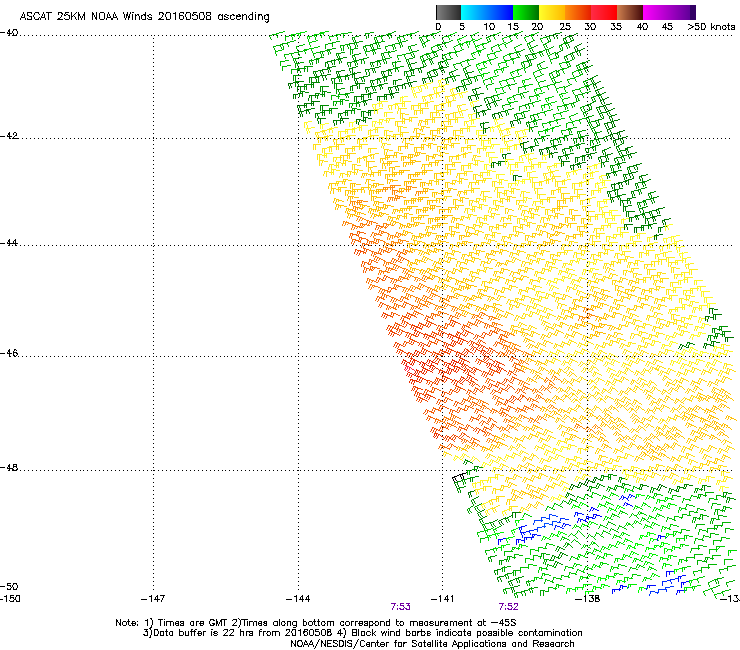Screen dimensions: 740x650
Task: Click the longitude axis label "-141"
Action: tap(442, 599)
